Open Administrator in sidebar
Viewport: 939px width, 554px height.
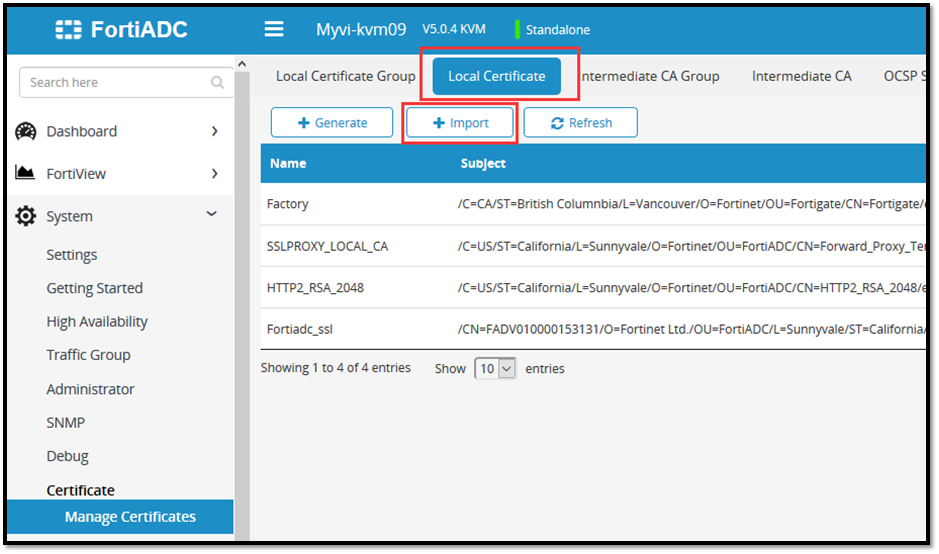(x=90, y=389)
